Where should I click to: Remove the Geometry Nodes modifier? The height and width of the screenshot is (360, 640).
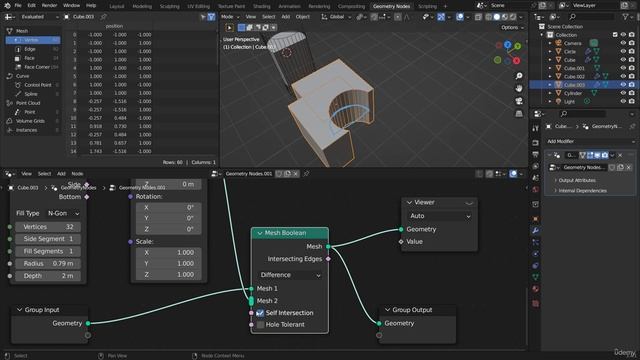coord(620,155)
